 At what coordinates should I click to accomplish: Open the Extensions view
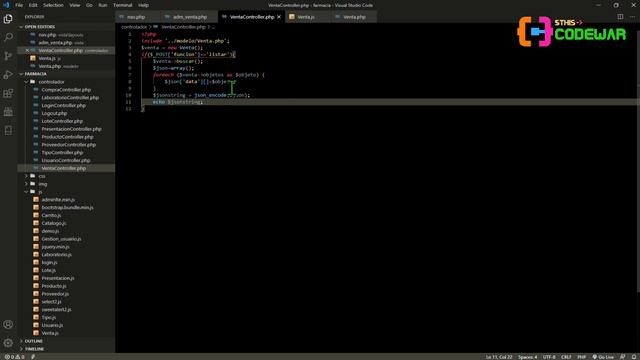tap(8, 93)
